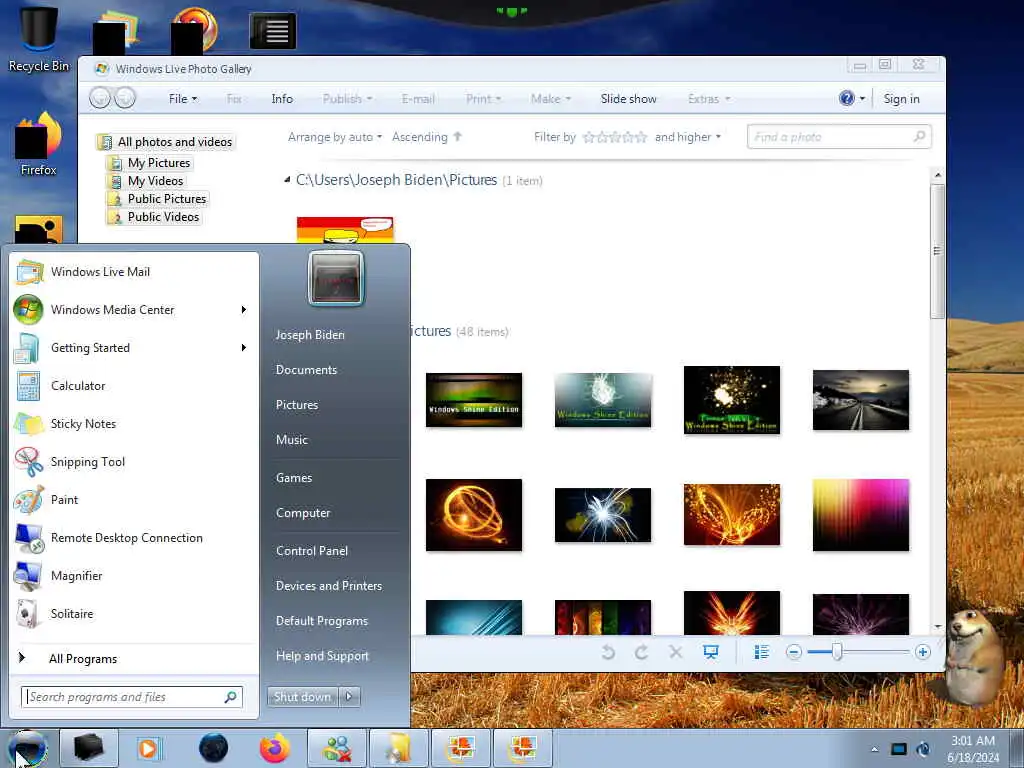Select All photos and videos
The width and height of the screenshot is (1024, 768).
click(166, 142)
